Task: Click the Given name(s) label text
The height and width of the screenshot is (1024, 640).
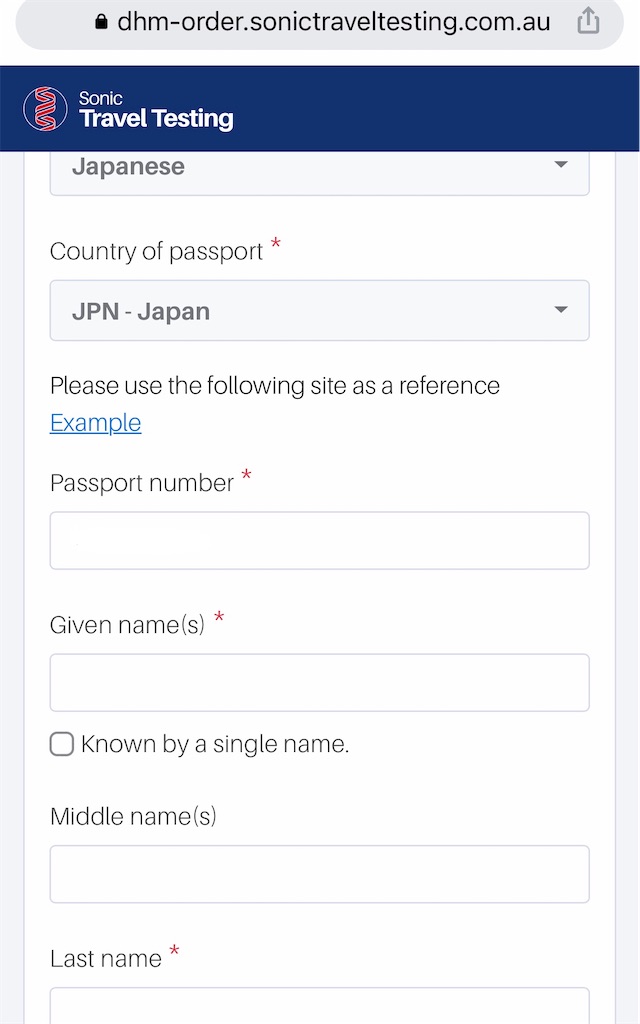Action: tap(127, 625)
